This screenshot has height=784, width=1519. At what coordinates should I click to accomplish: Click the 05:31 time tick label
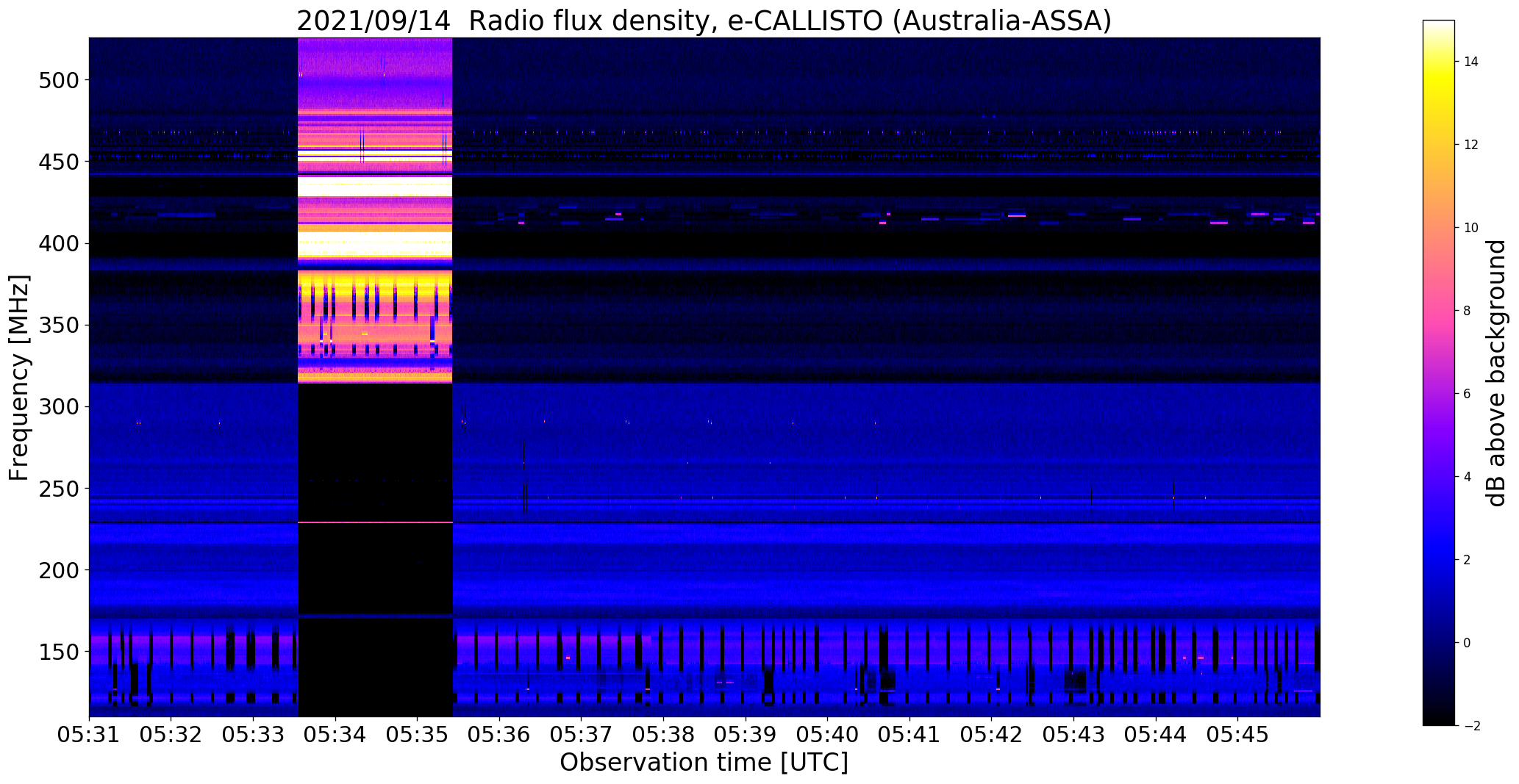89,734
